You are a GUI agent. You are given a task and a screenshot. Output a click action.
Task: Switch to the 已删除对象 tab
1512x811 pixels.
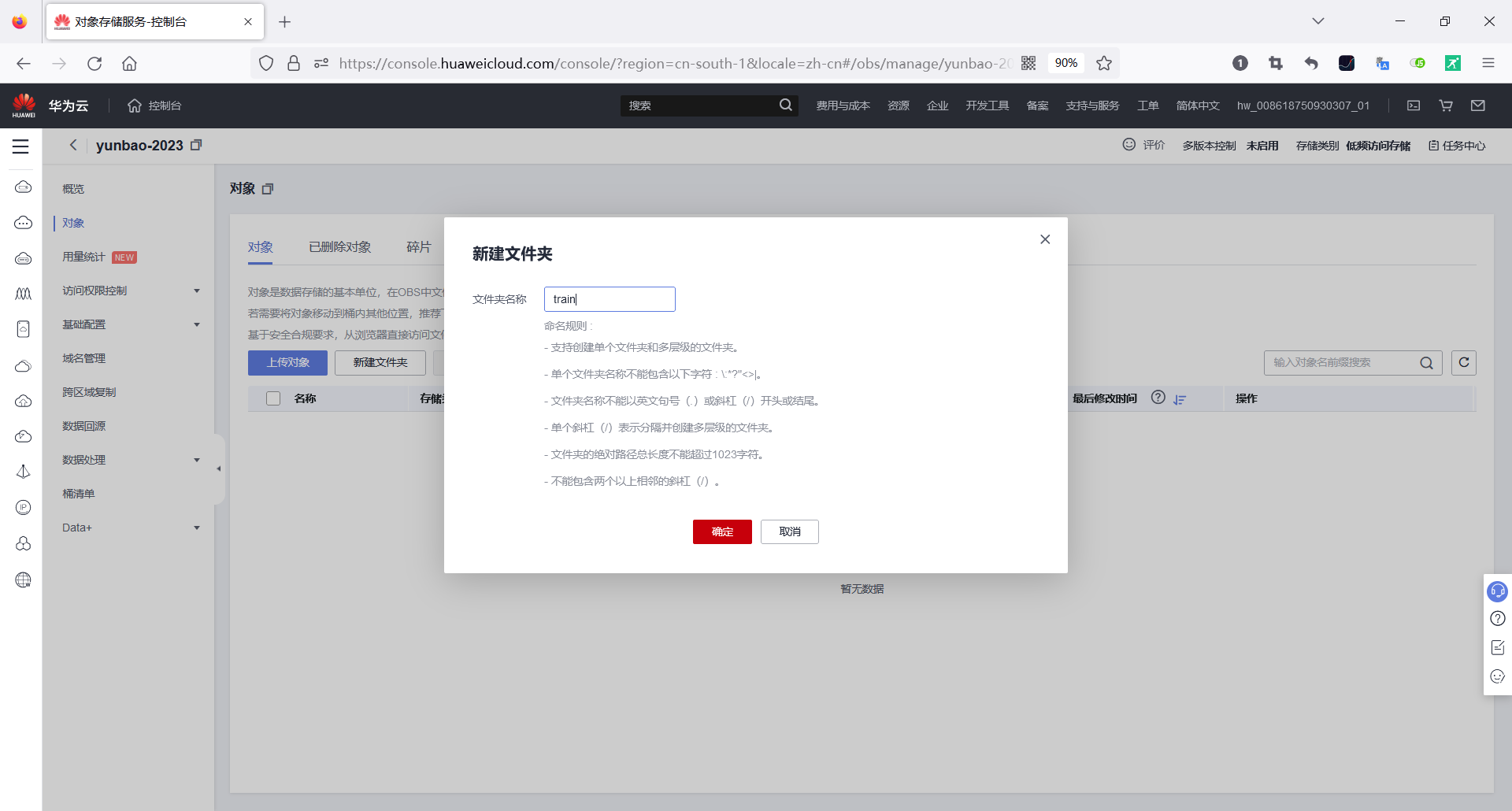(x=339, y=246)
